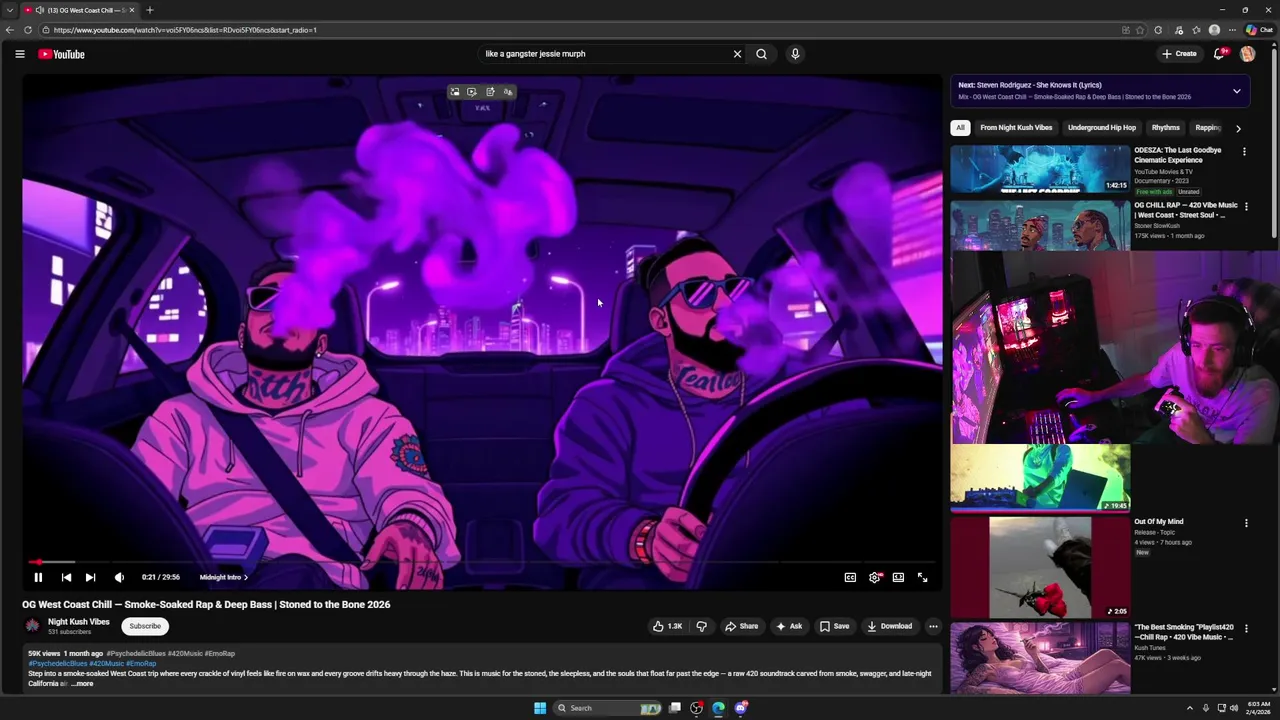Go to YouTube home via logo
1280x720 pixels.
pos(62,54)
